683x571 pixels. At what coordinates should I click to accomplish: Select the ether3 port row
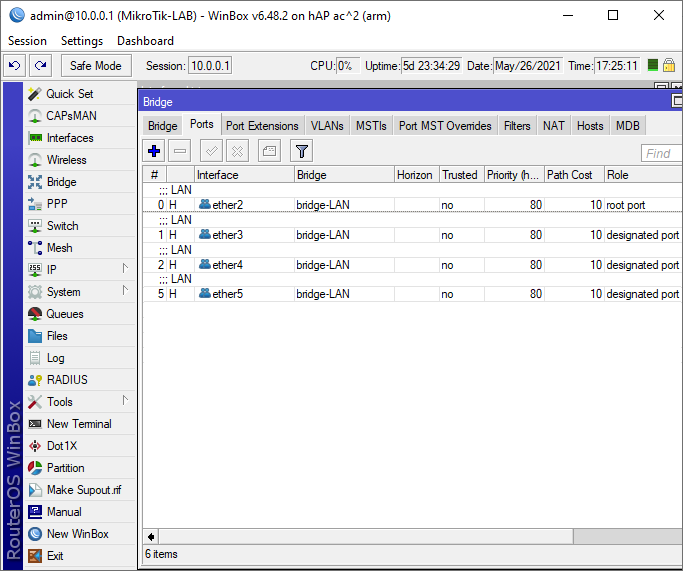[x=412, y=235]
